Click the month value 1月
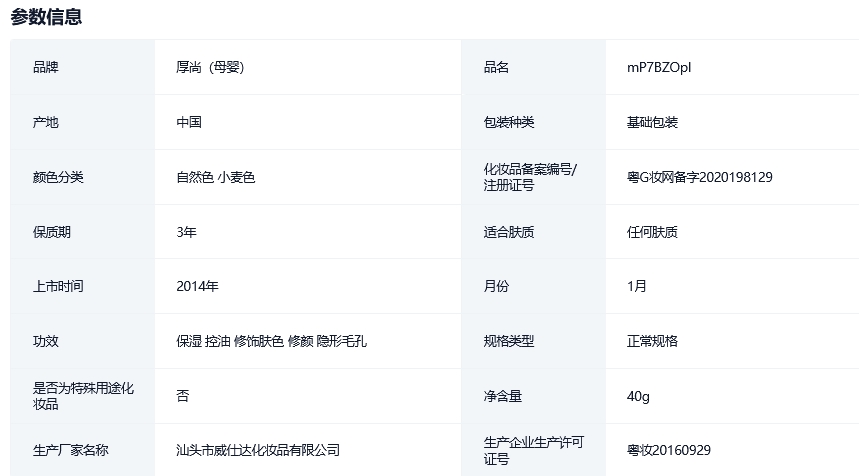859x476 pixels. pyautogui.click(x=636, y=286)
